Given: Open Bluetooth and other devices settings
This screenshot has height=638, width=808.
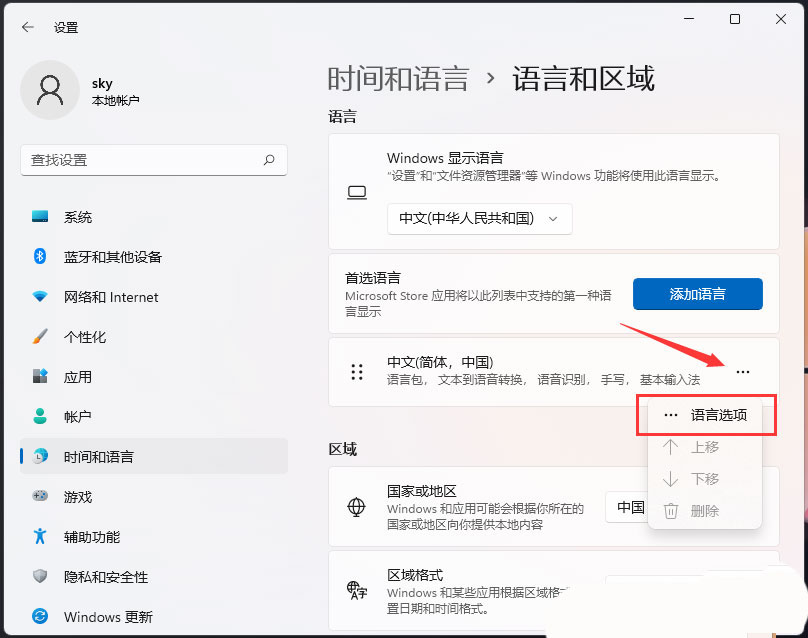Looking at the screenshot, I should tap(112, 257).
